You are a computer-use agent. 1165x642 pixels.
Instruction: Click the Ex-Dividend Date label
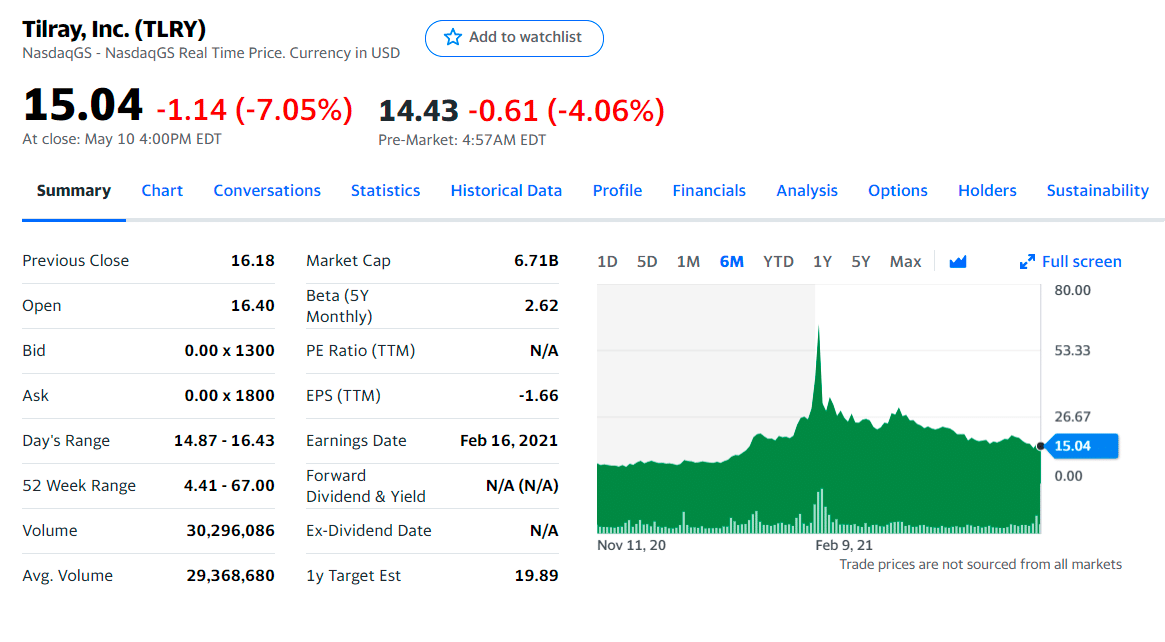tap(369, 531)
